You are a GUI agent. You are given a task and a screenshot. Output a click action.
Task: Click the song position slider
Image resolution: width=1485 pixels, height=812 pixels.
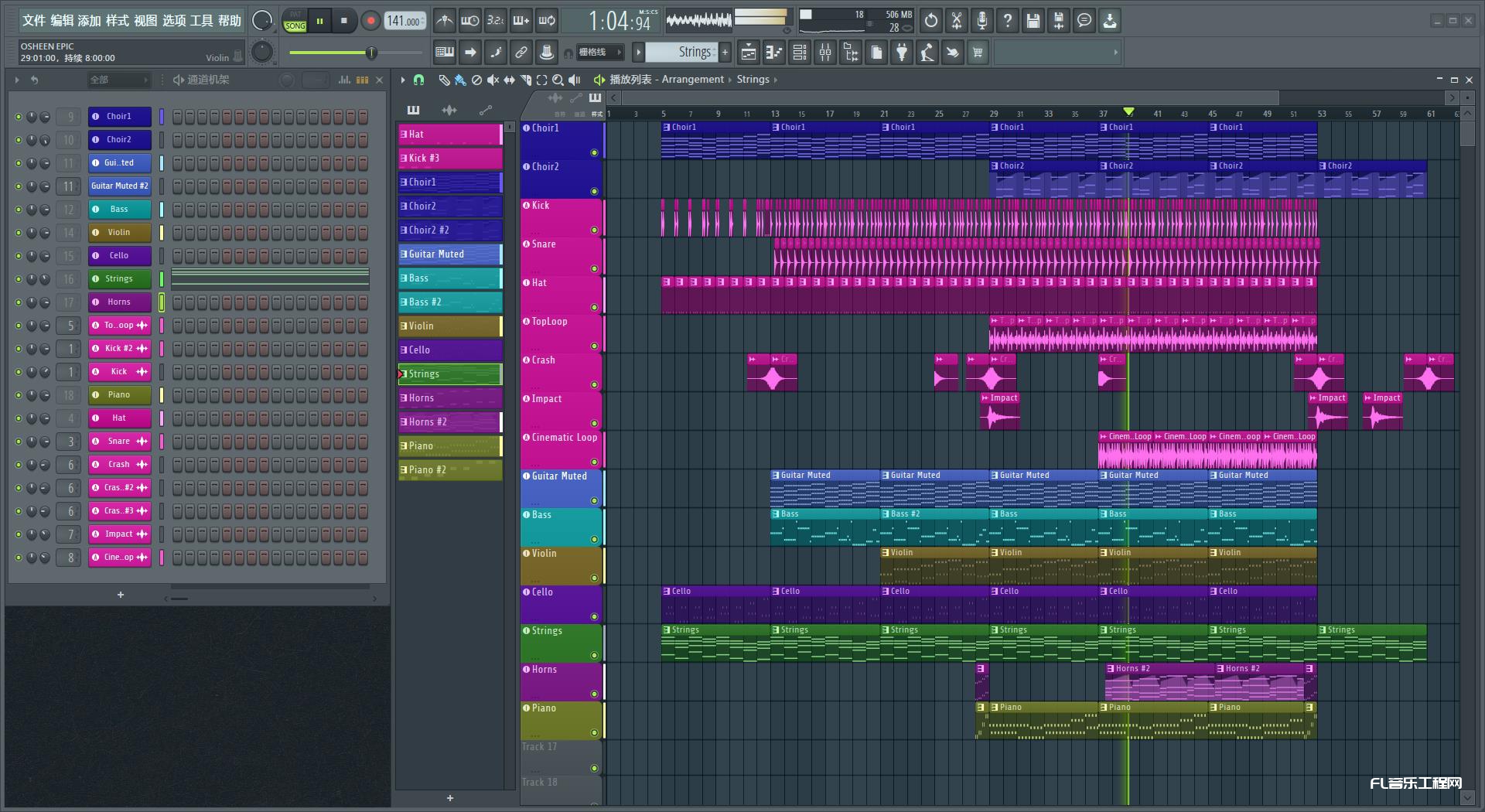[x=356, y=53]
